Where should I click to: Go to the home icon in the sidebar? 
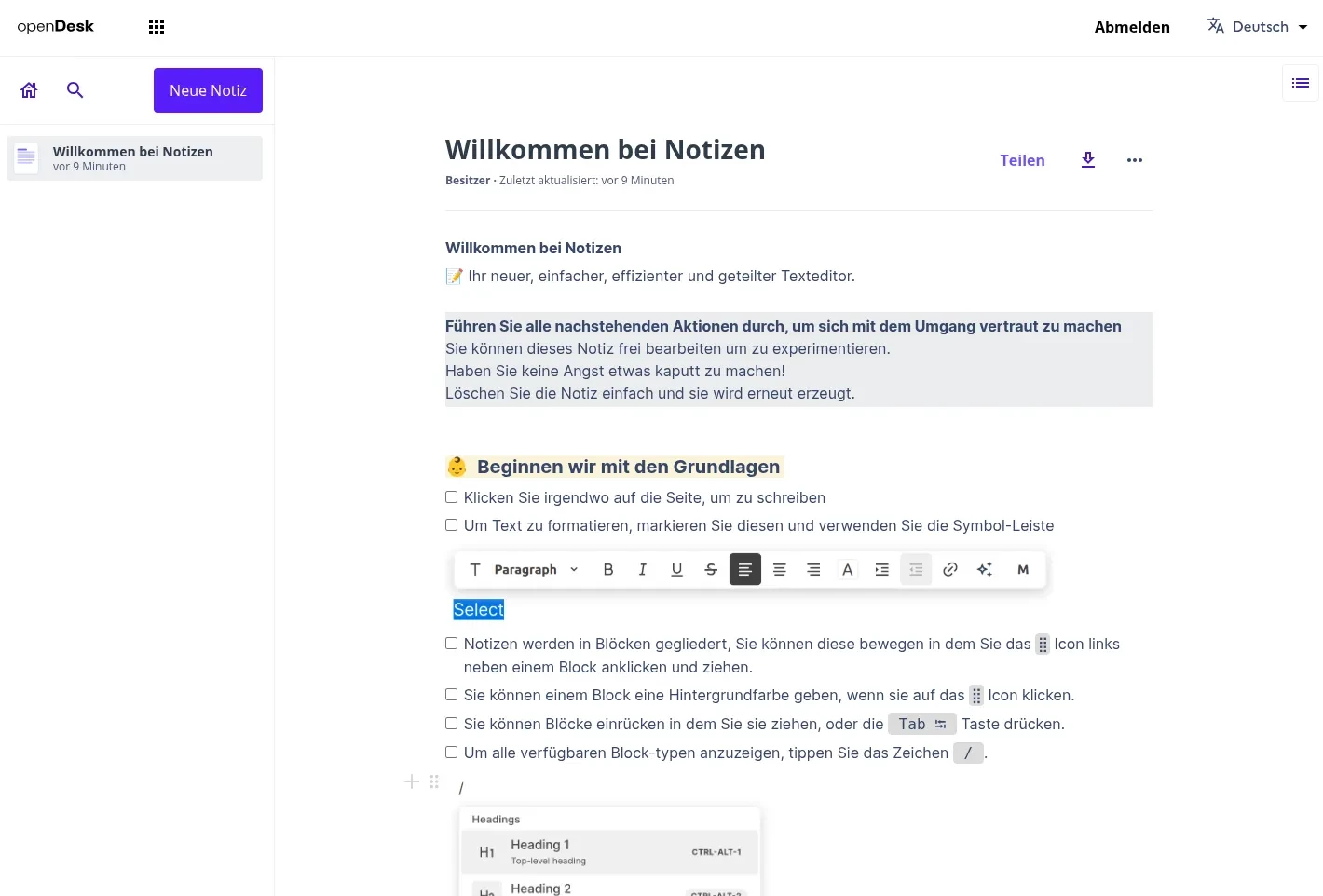point(28,89)
